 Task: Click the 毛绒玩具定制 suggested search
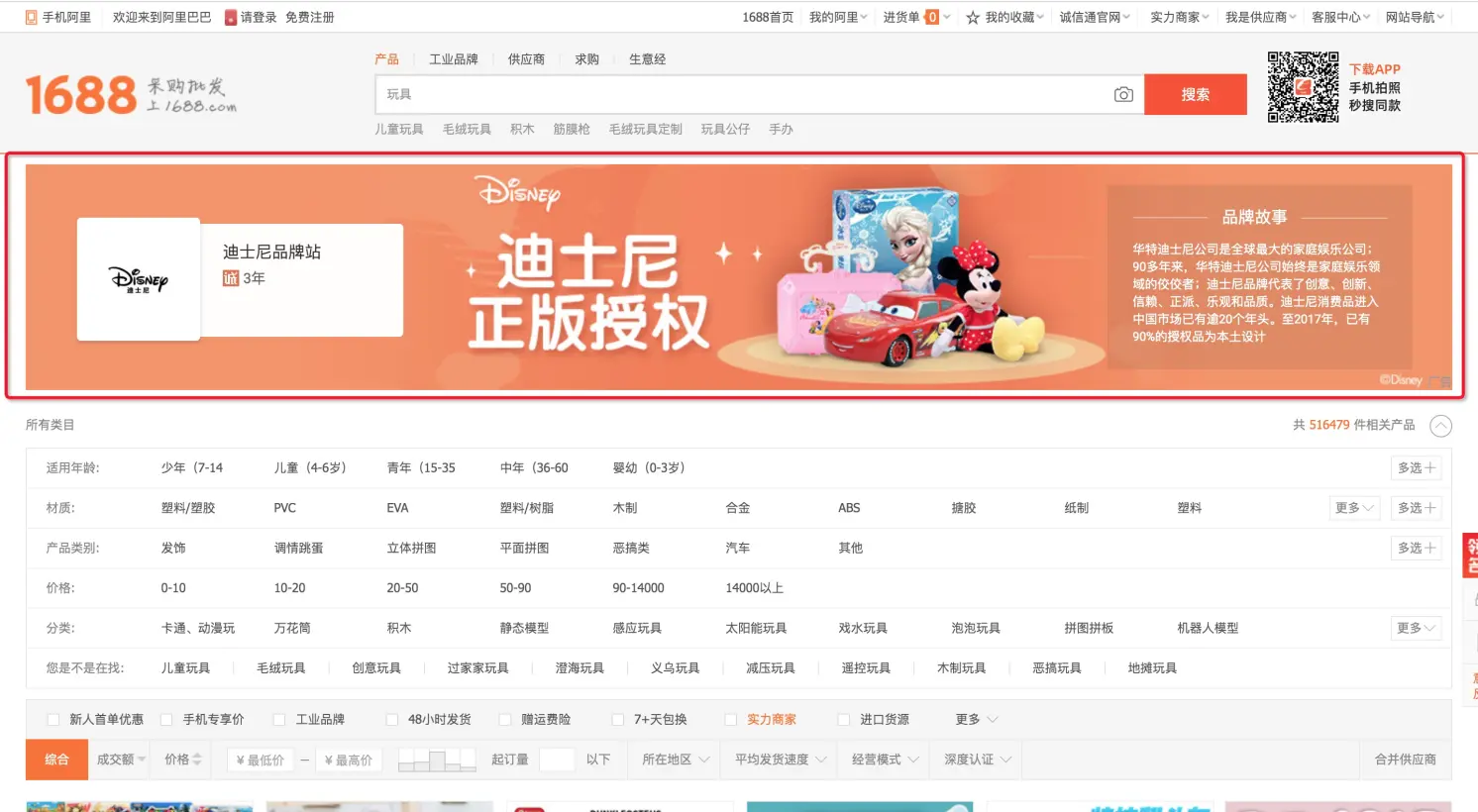pyautogui.click(x=646, y=129)
